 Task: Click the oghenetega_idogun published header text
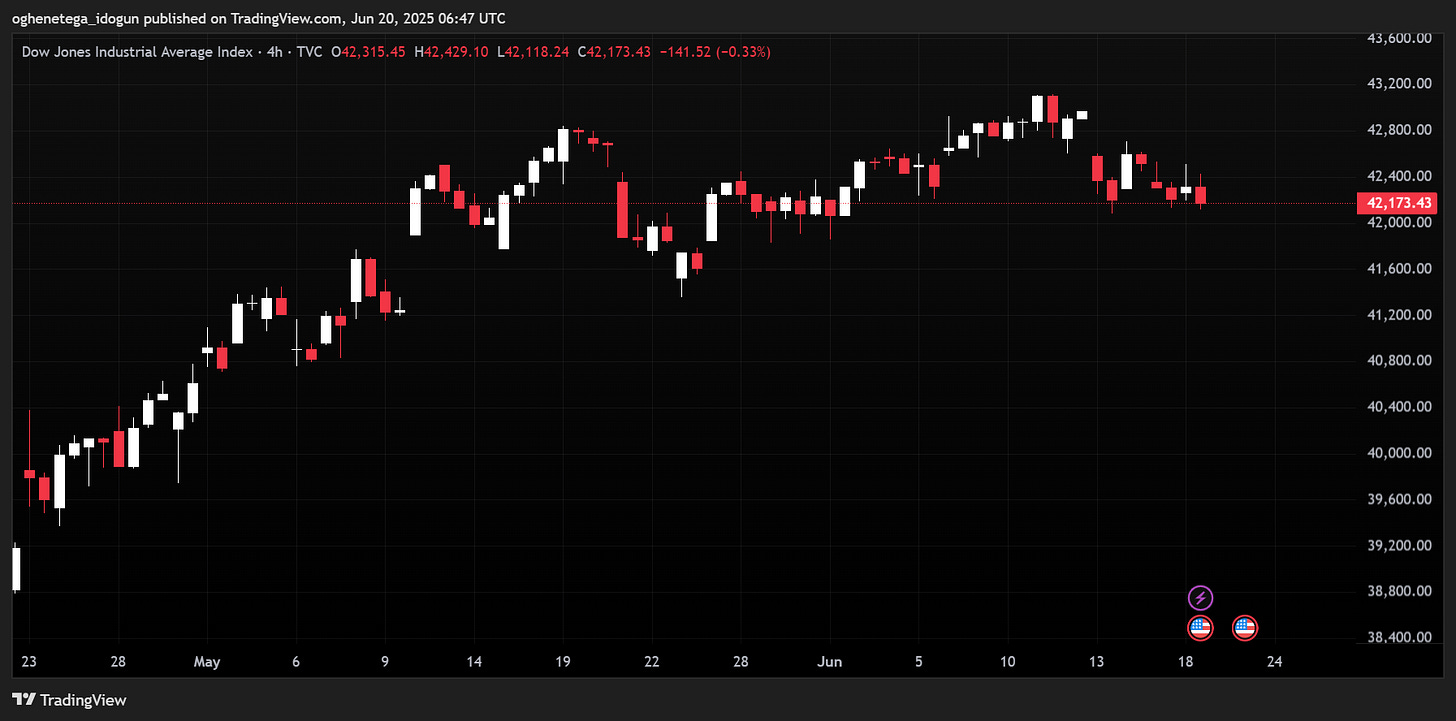[258, 18]
